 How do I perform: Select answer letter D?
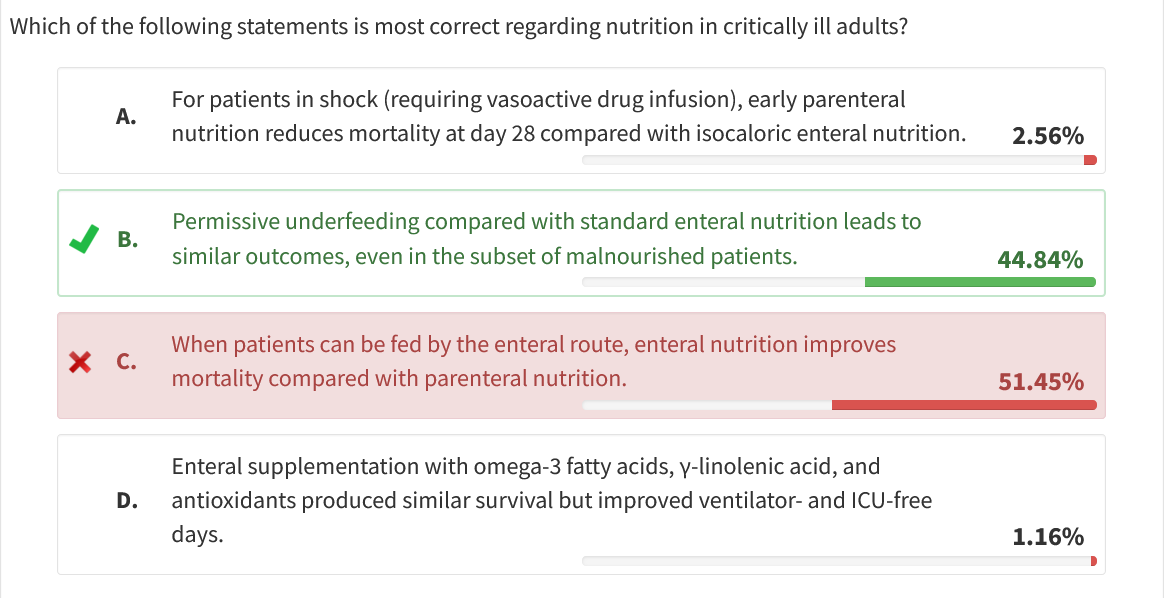[x=126, y=500]
